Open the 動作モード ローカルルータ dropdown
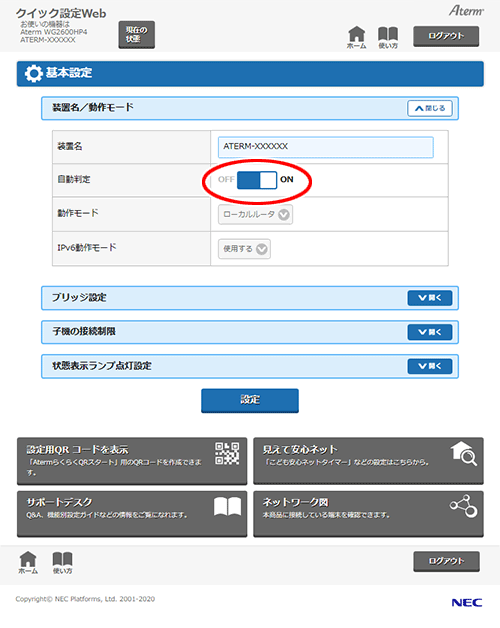500x628 pixels. [256, 215]
